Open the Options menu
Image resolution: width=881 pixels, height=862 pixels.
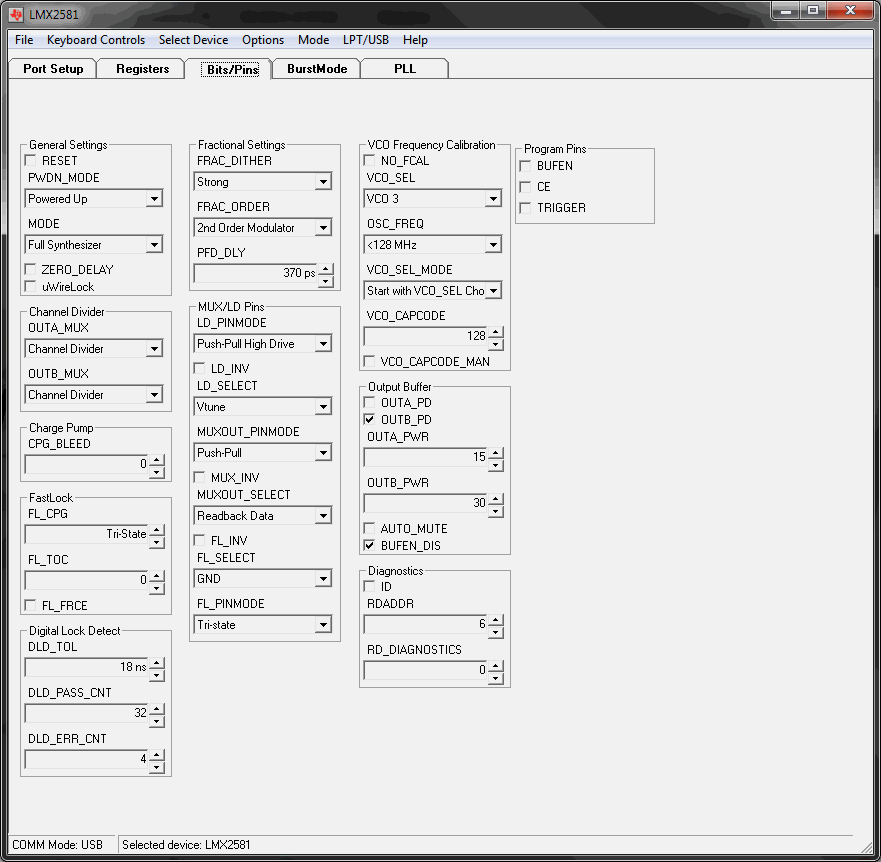coord(263,40)
